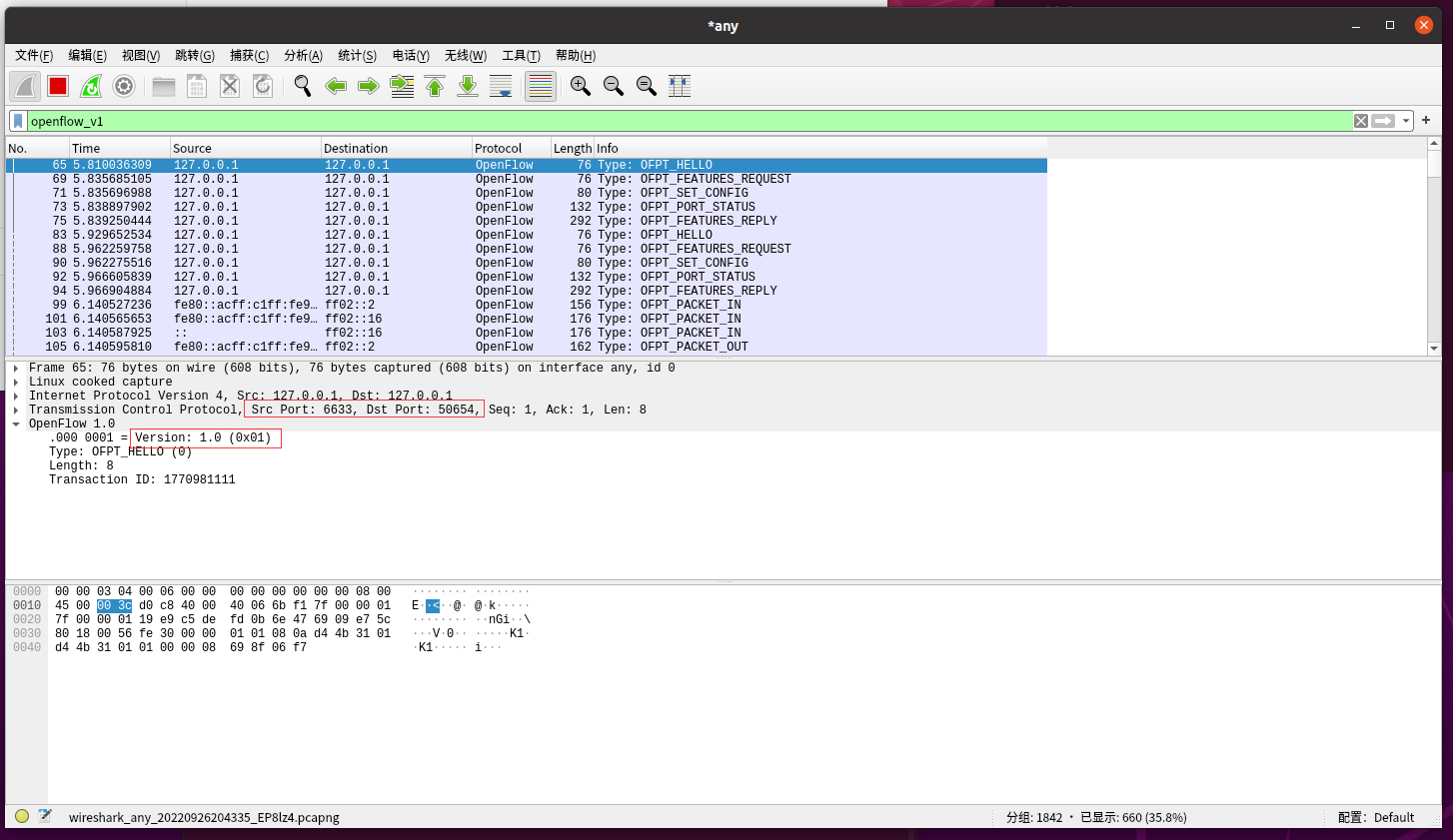This screenshot has width=1453, height=840.
Task: Sort by the Protocol column header
Action: (512, 148)
